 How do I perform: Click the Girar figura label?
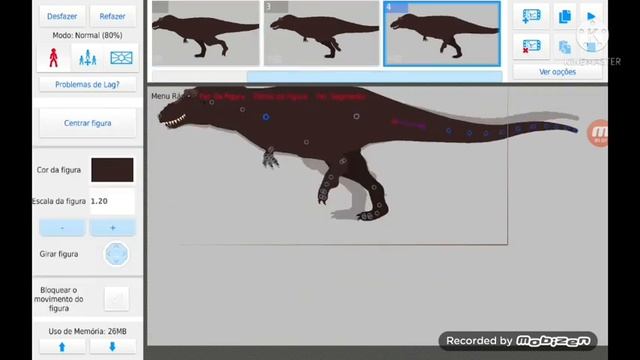click(59, 254)
